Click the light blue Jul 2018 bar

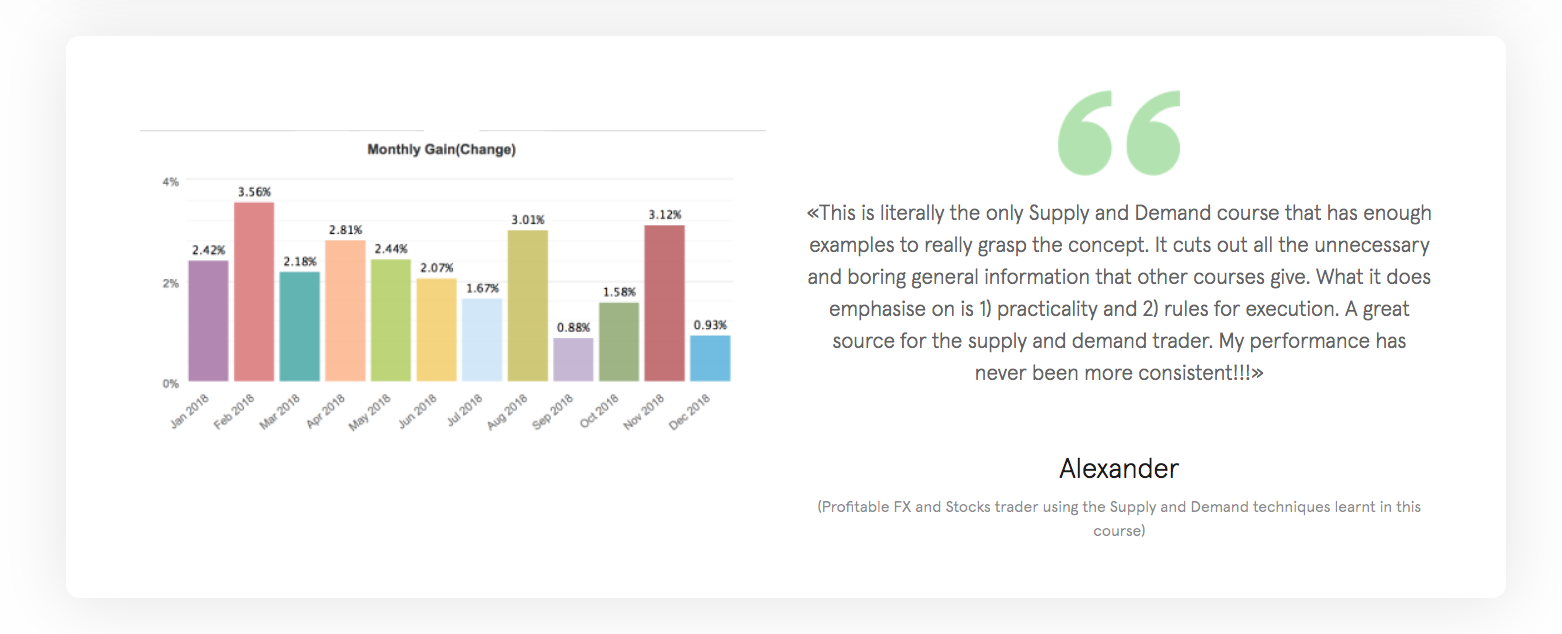point(482,339)
